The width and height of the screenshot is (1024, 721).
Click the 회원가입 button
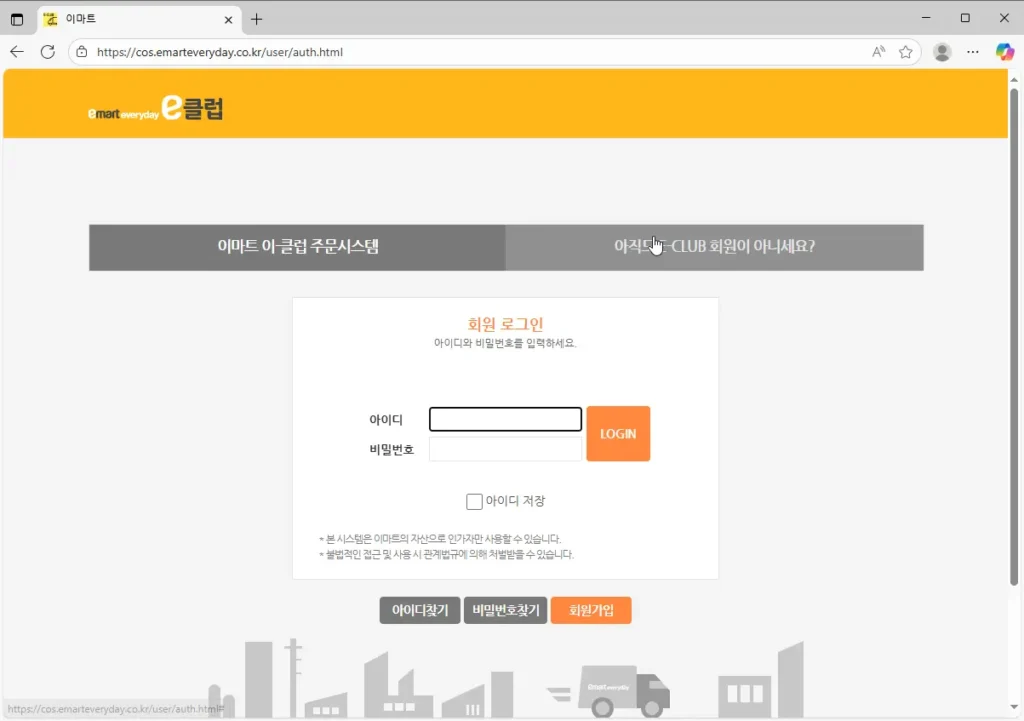tap(591, 610)
